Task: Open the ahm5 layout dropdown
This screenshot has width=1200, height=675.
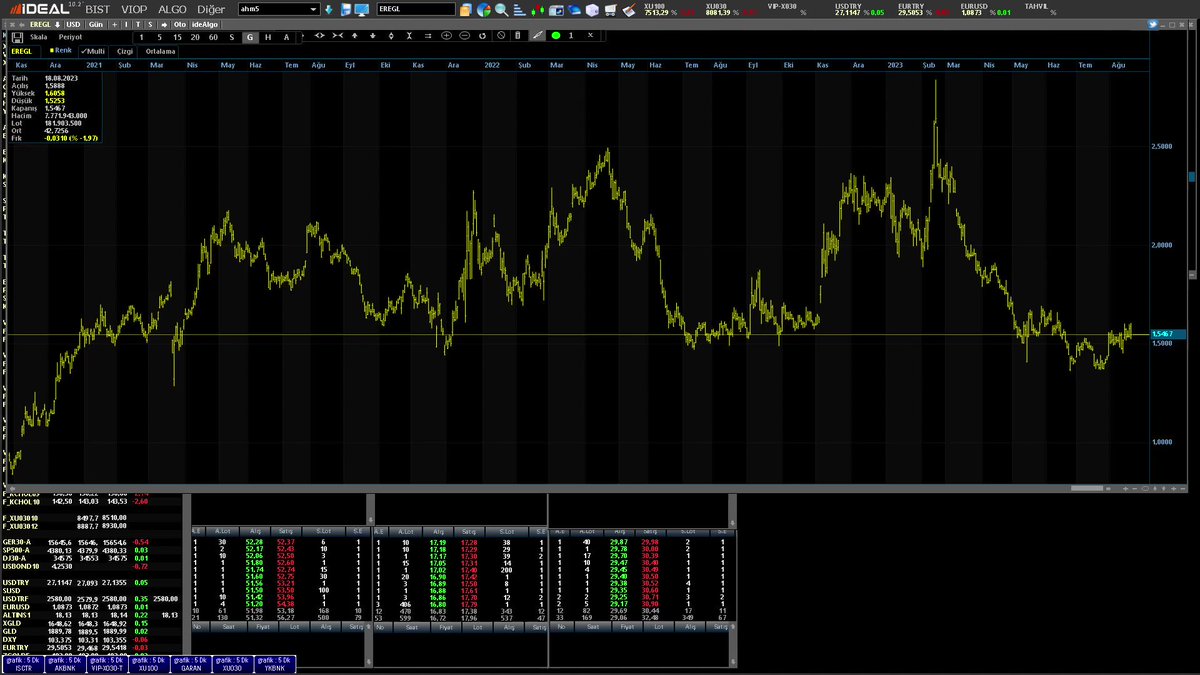Action: [279, 9]
